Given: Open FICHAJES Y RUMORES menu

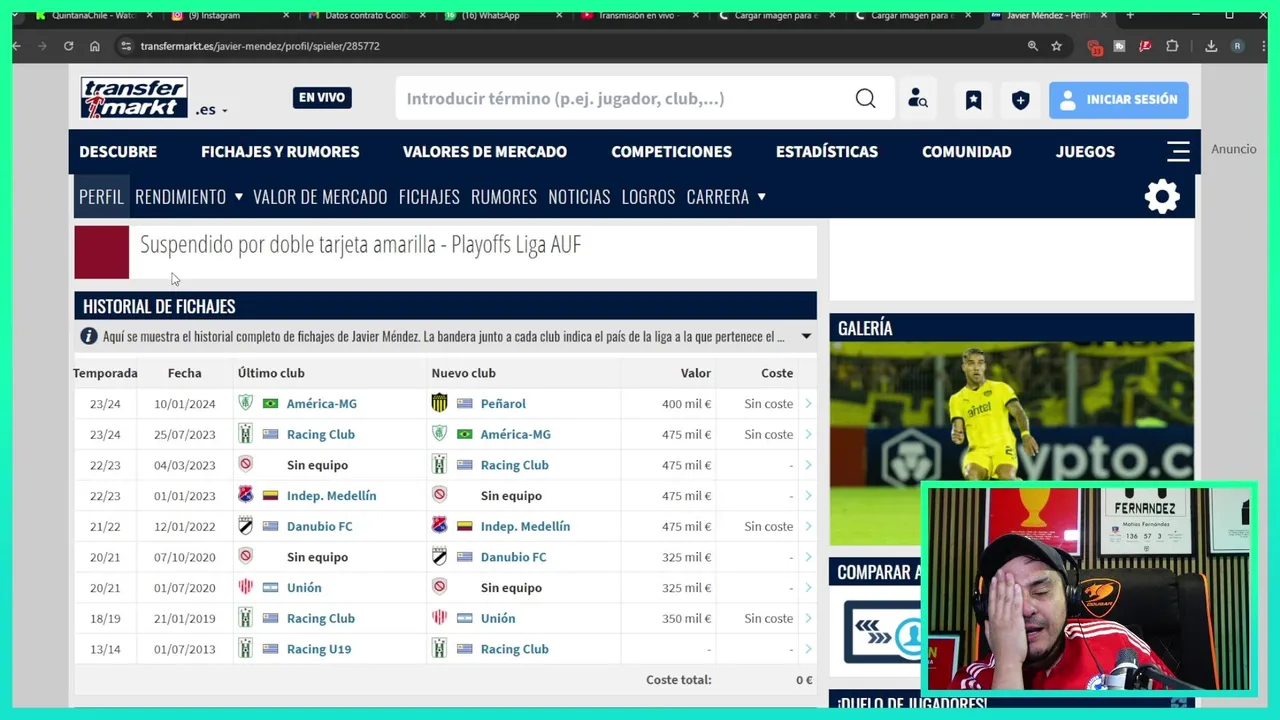Looking at the screenshot, I should click(280, 151).
